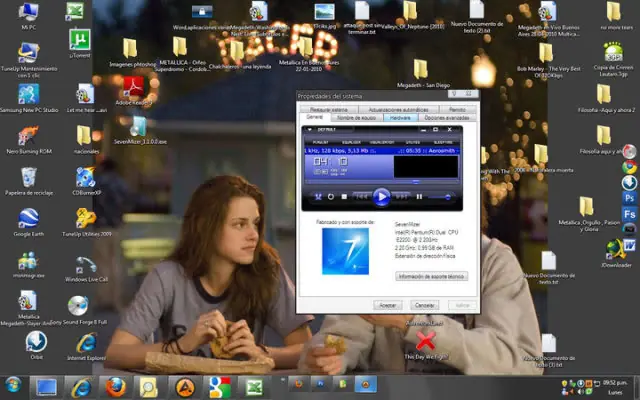The width and height of the screenshot is (640, 400).
Task: Click the Windows Start orb
Action: (13, 385)
